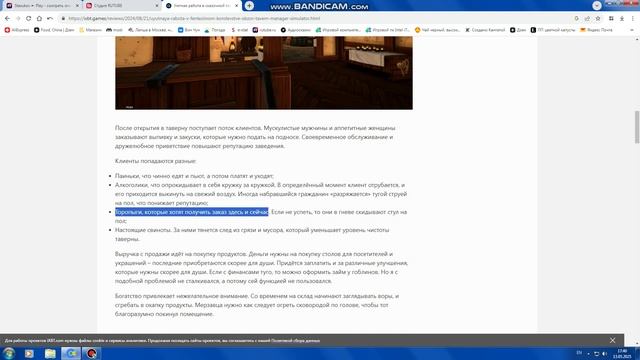Dismiss the cookie notice with X button
640x360 pixels.
[x=612, y=340]
